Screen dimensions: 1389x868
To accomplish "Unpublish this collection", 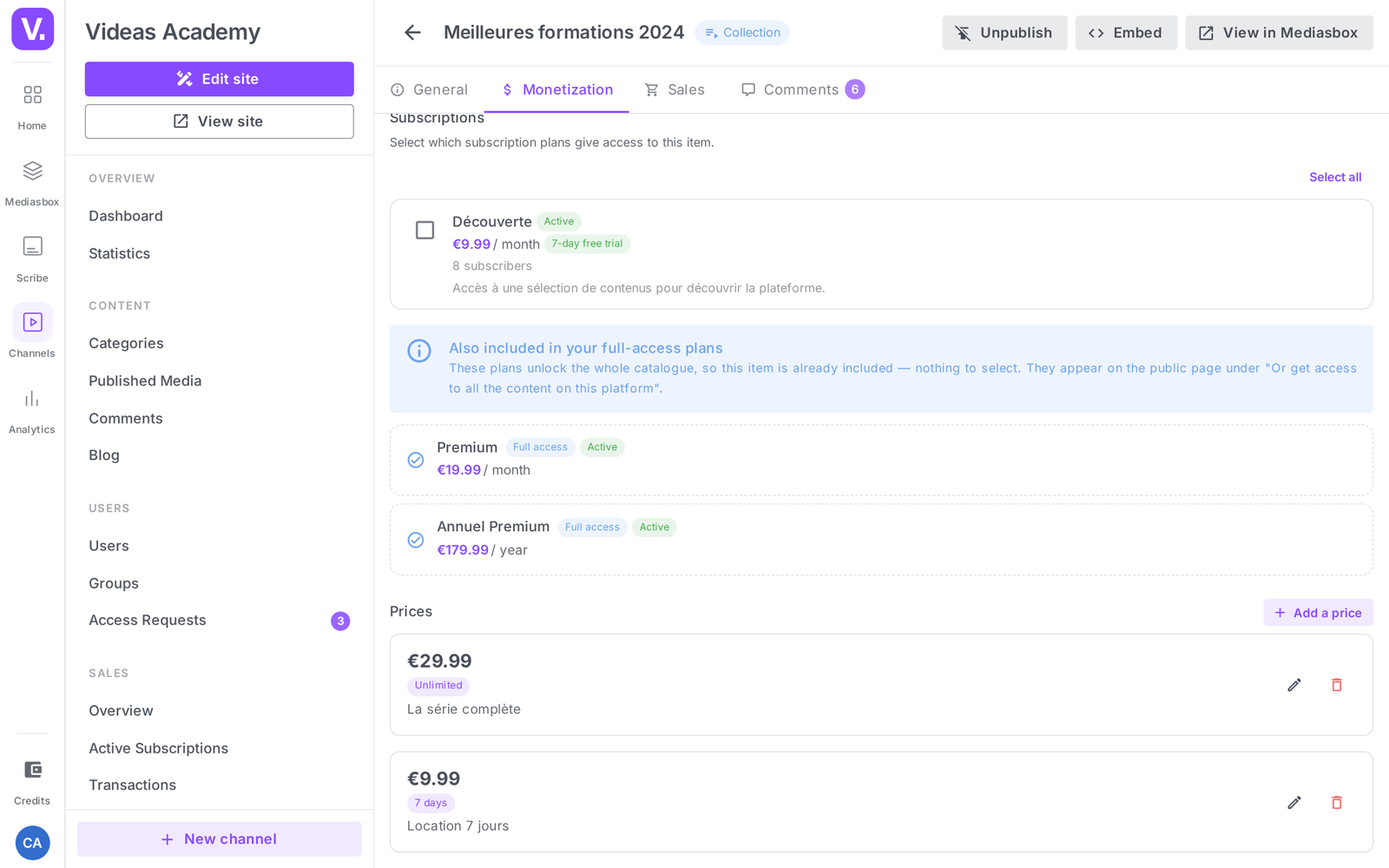I will [1004, 33].
